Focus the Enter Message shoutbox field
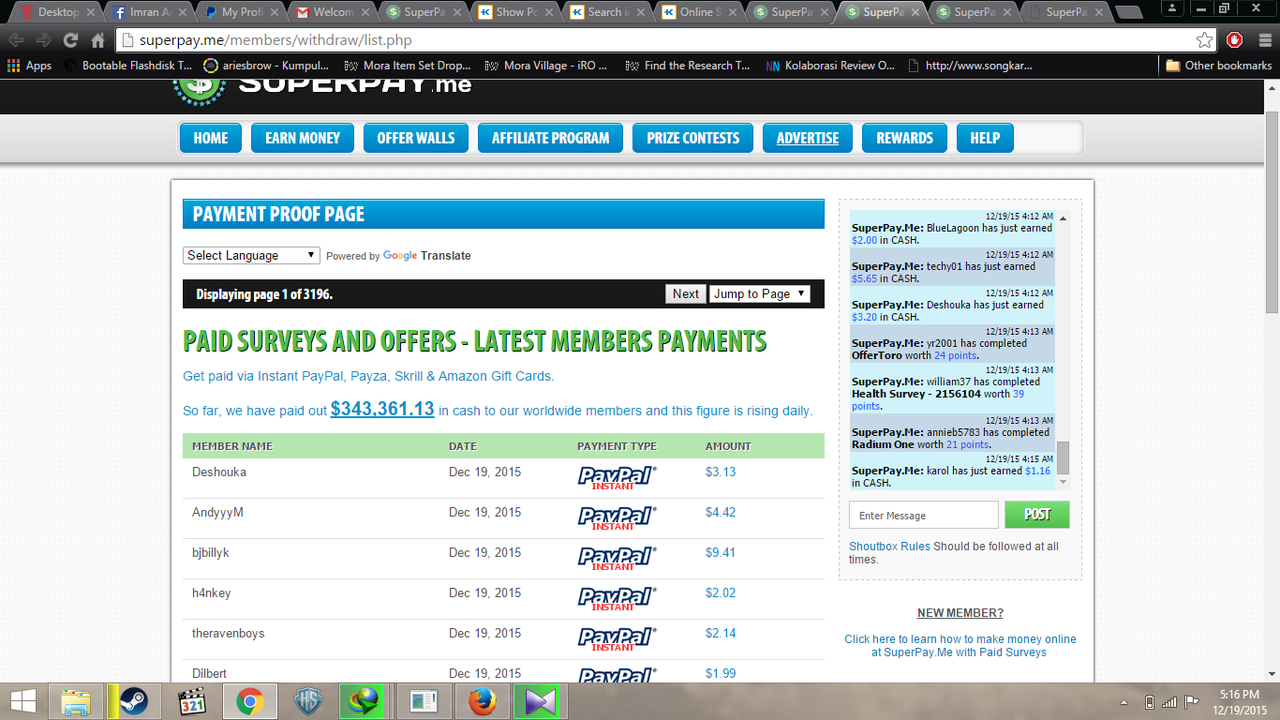 click(924, 515)
